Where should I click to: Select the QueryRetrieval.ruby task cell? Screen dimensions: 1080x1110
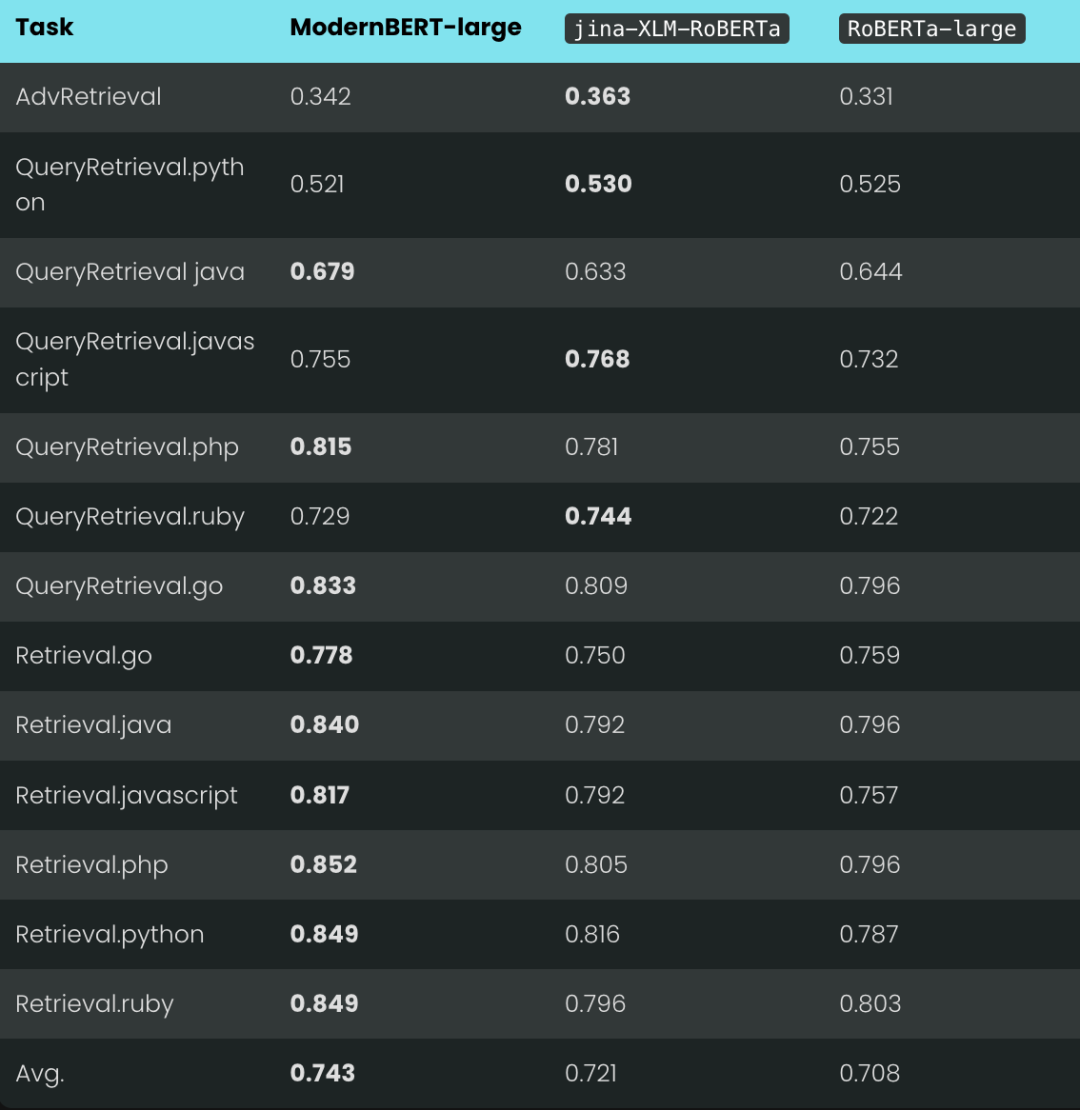pyautogui.click(x=130, y=517)
